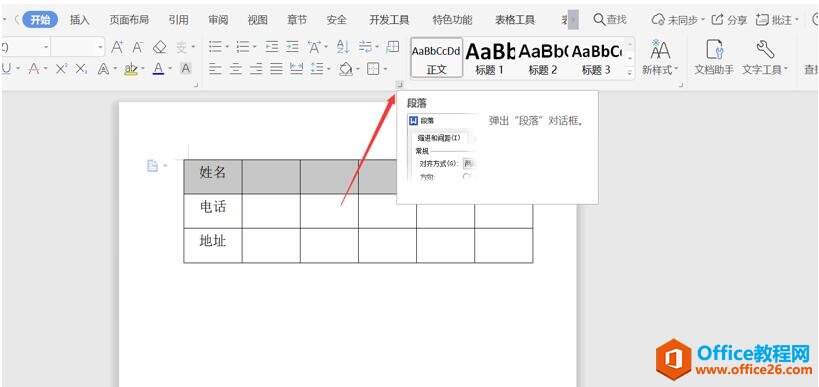Screen dimensions: 819x387
Task: Expand the font color dropdown arrow
Action: tap(170, 69)
